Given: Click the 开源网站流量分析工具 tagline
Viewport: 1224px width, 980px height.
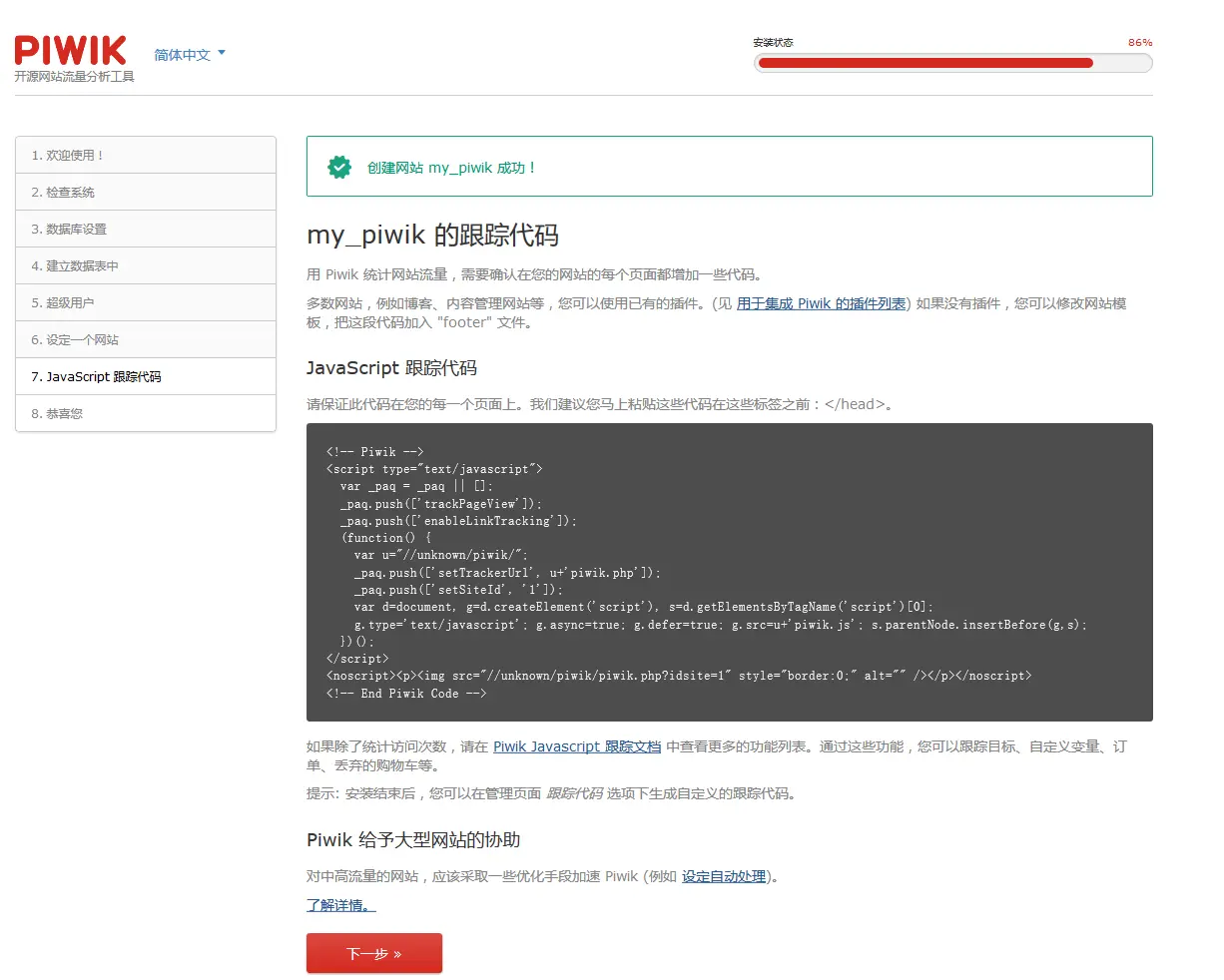Looking at the screenshot, I should click(74, 77).
